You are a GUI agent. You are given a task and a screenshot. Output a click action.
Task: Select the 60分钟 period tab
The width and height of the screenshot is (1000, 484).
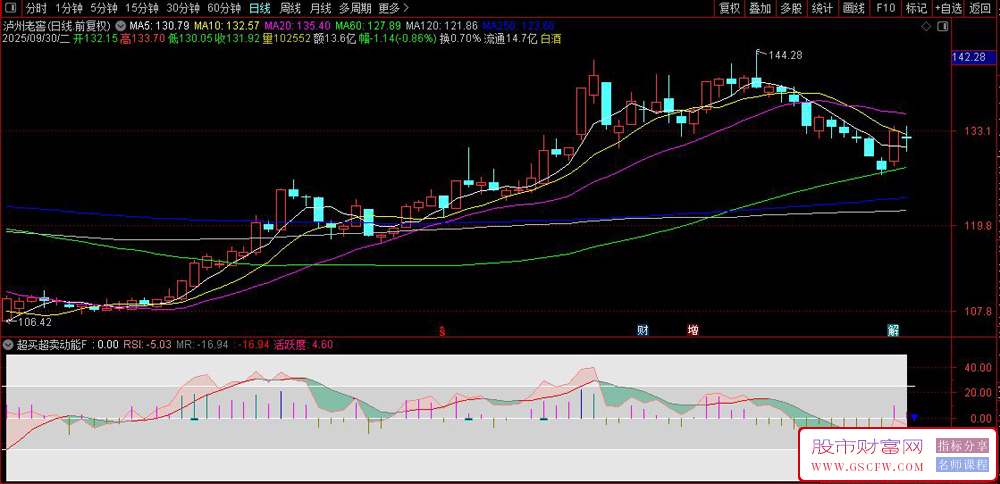click(223, 8)
